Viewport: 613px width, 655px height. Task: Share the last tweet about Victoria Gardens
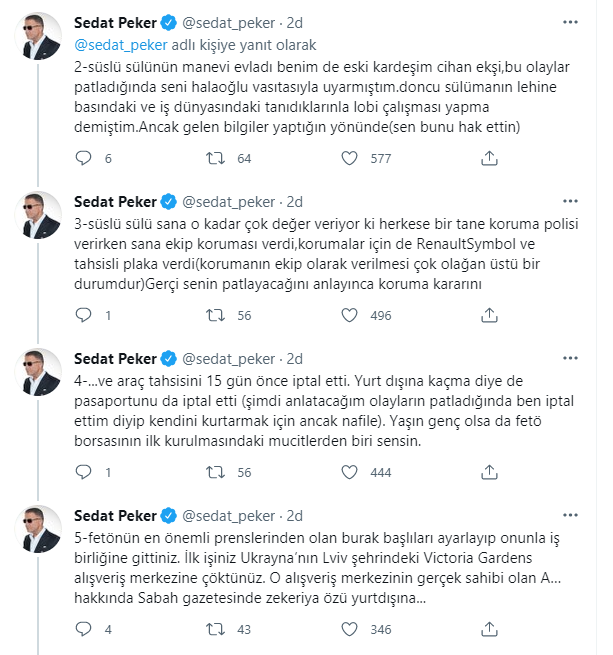point(489,630)
